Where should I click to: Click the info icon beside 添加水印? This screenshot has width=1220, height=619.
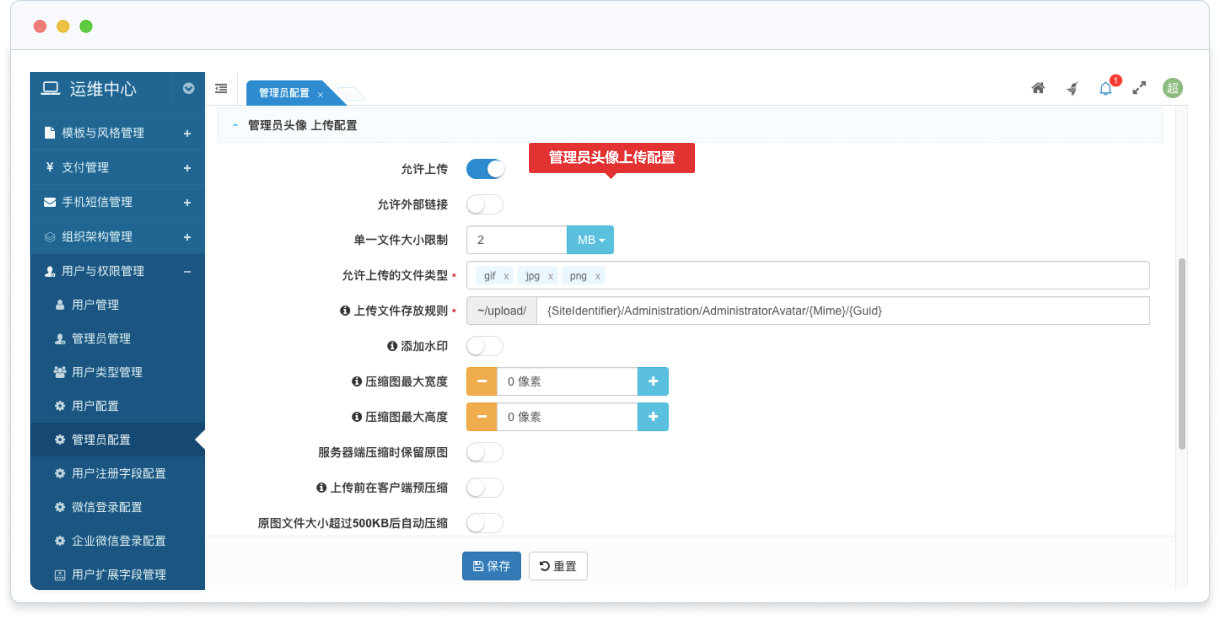(x=392, y=346)
